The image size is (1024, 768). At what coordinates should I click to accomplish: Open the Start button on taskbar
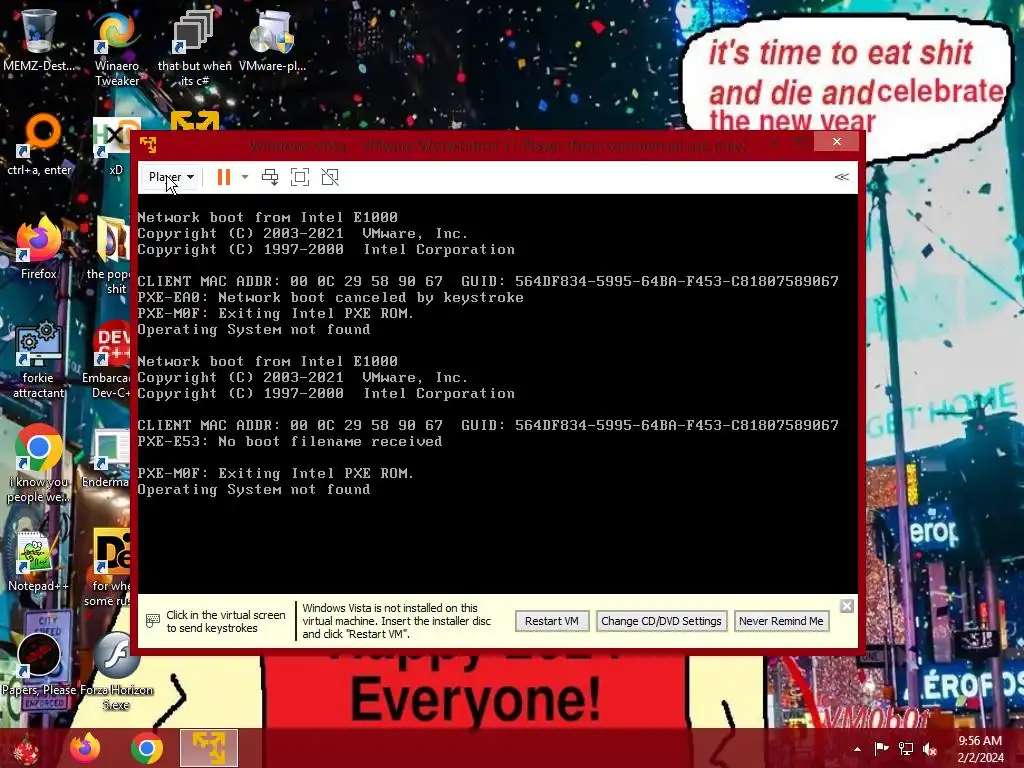(x=26, y=748)
